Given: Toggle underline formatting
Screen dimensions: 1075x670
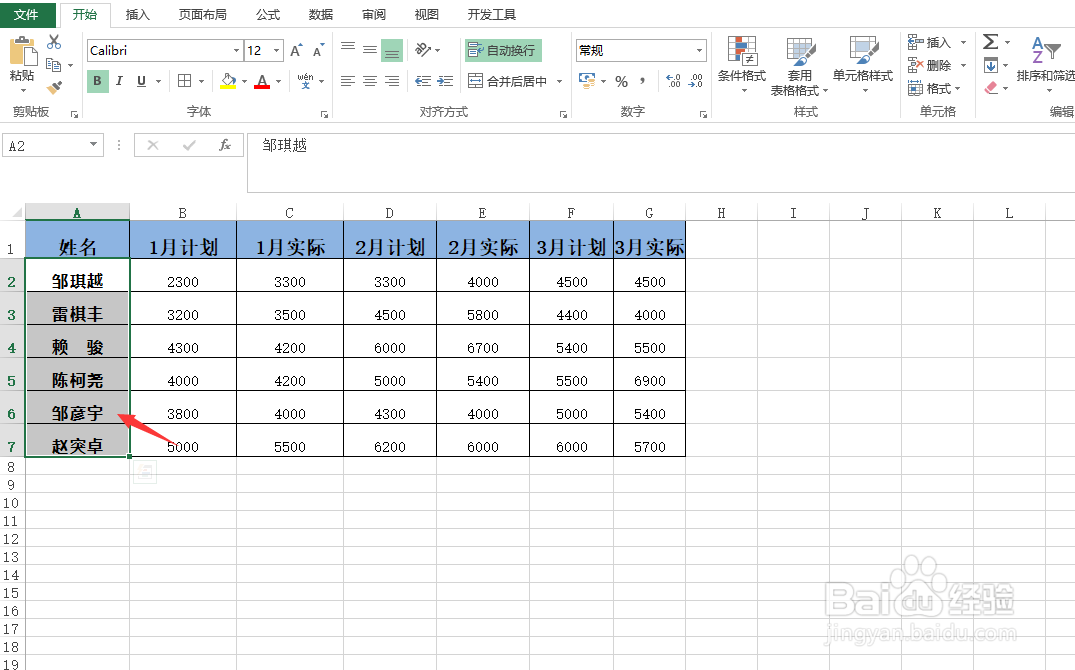Looking at the screenshot, I should point(141,81).
